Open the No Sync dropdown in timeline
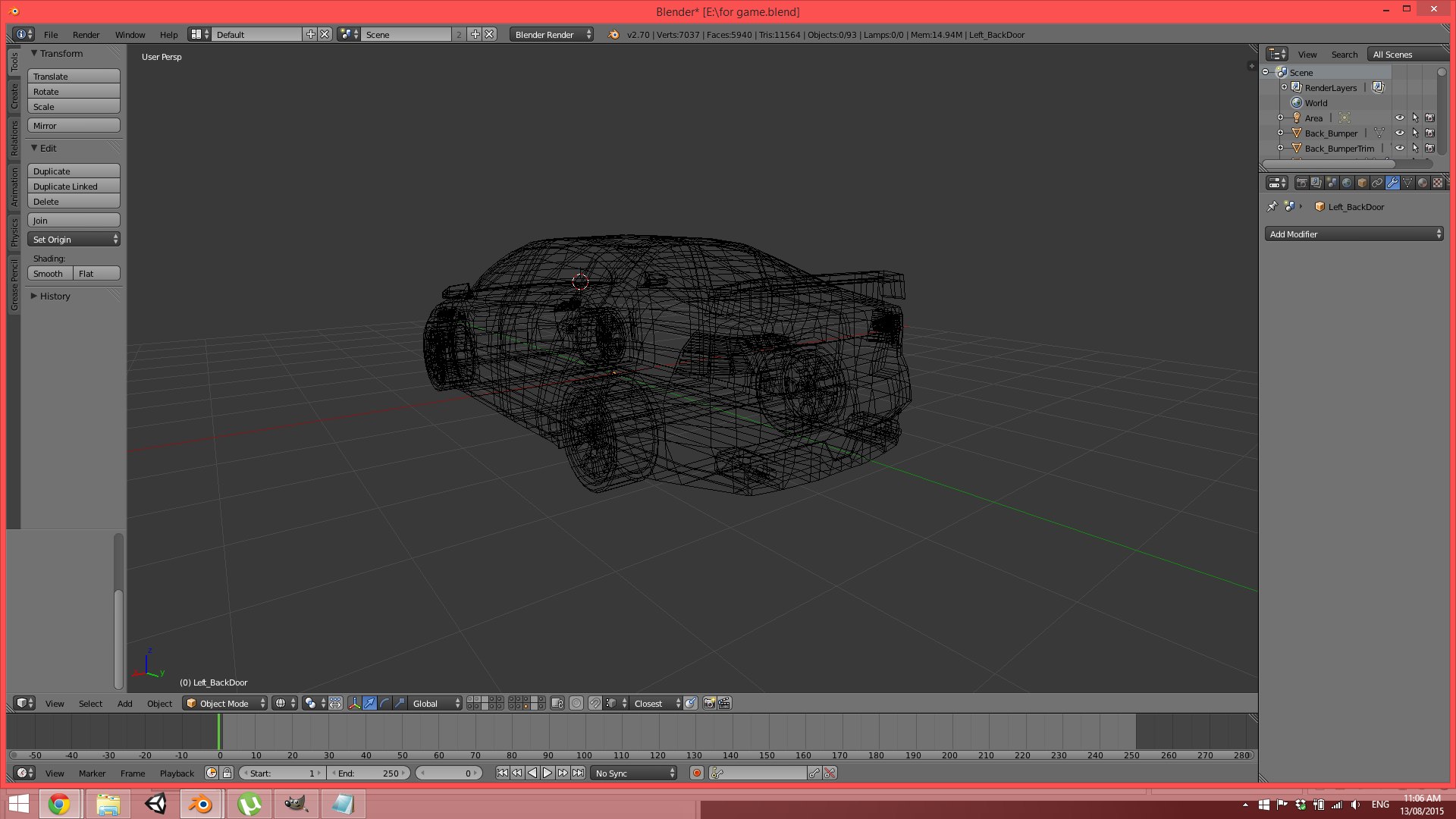Viewport: 1456px width, 819px height. pos(634,773)
